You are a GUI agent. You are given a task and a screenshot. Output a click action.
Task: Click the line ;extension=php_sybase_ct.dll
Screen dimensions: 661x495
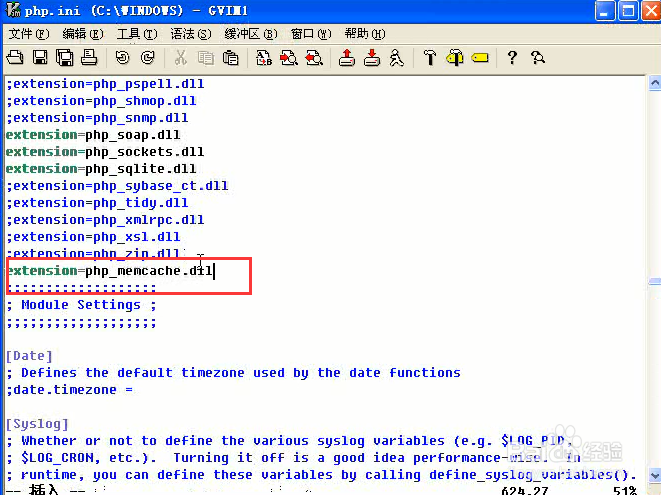pyautogui.click(x=117, y=186)
